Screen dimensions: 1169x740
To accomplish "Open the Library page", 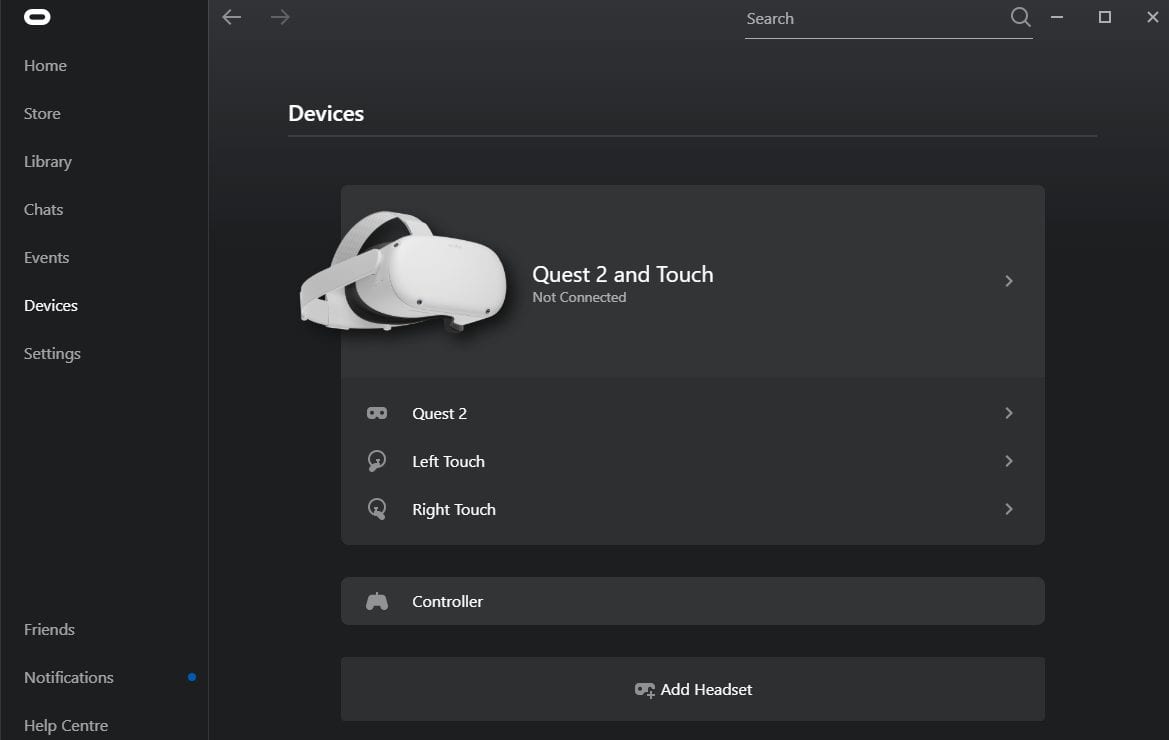I will click(47, 161).
